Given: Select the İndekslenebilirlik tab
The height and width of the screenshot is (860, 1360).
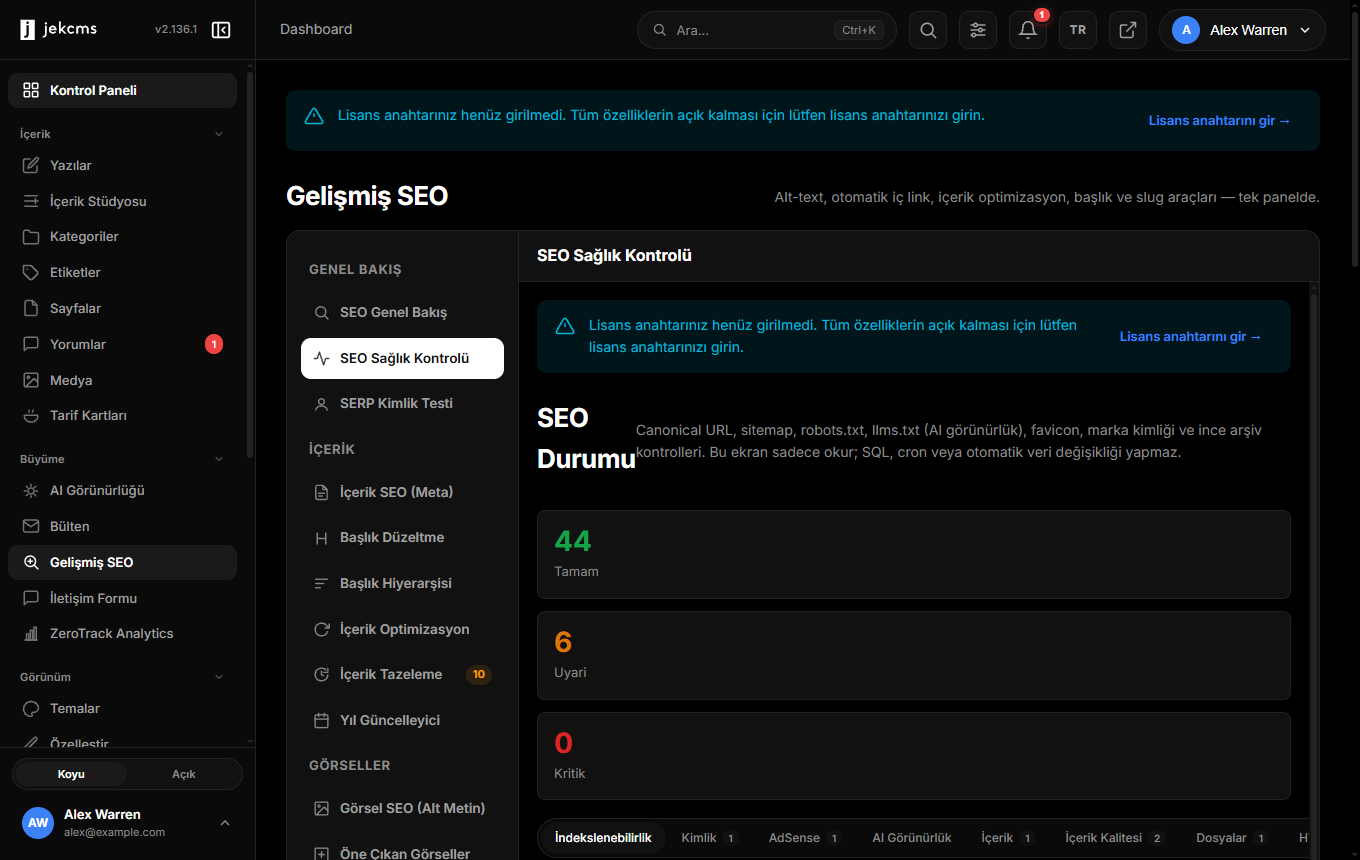Looking at the screenshot, I should coord(603,838).
